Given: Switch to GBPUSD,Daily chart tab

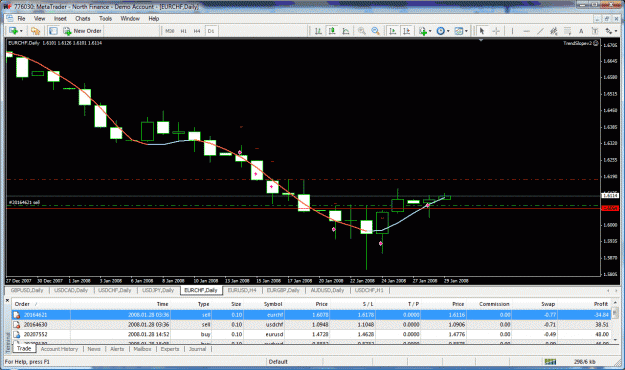Looking at the screenshot, I should (27, 290).
